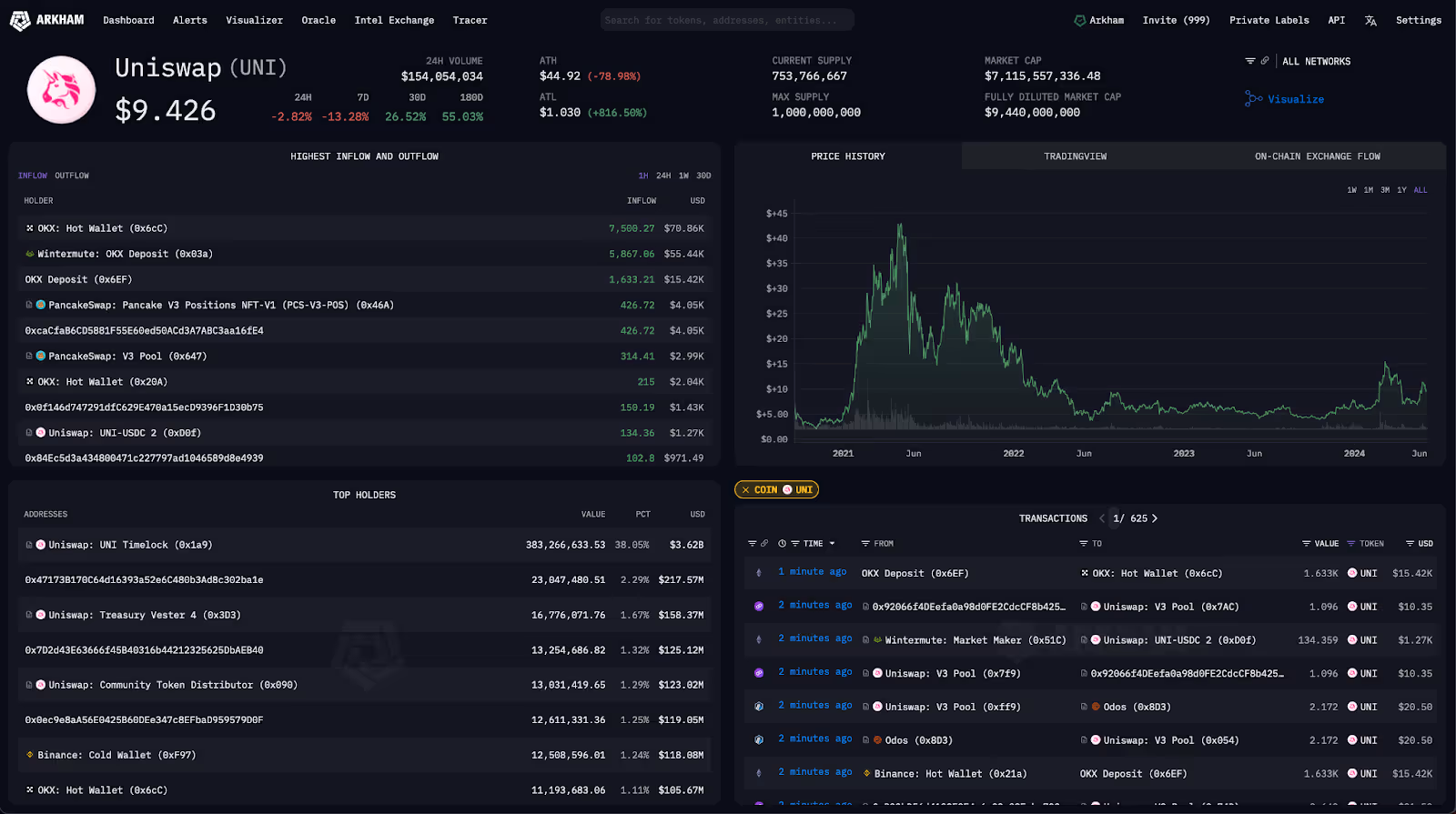This screenshot has height=814, width=1456.
Task: Set the inflow timeframe to 1W
Action: (683, 176)
